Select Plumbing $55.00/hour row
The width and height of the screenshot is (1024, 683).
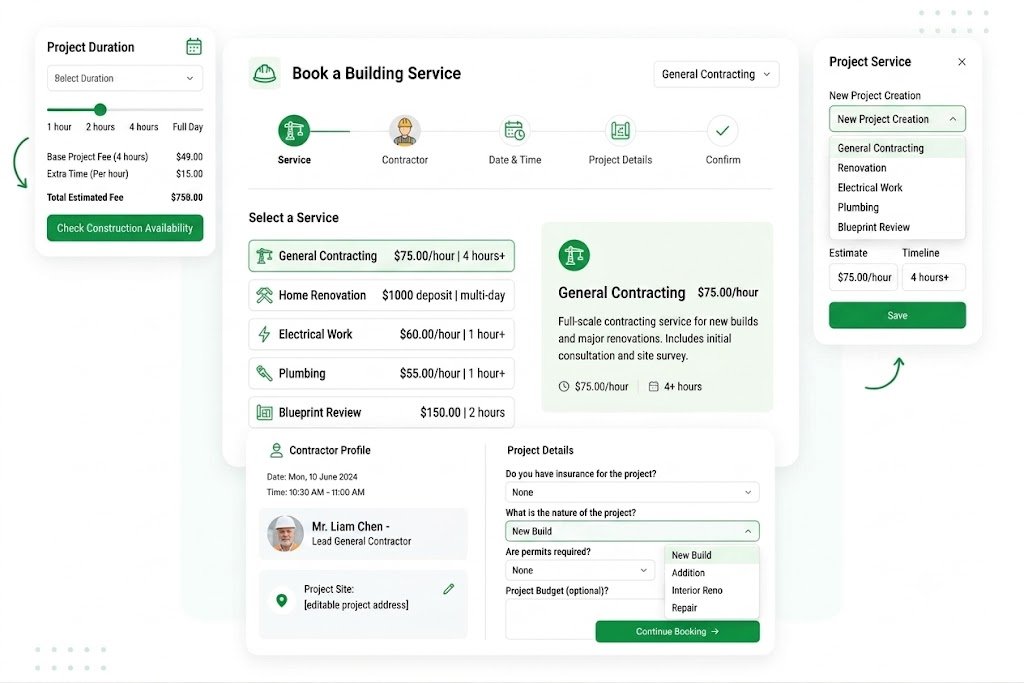pyautogui.click(x=381, y=373)
